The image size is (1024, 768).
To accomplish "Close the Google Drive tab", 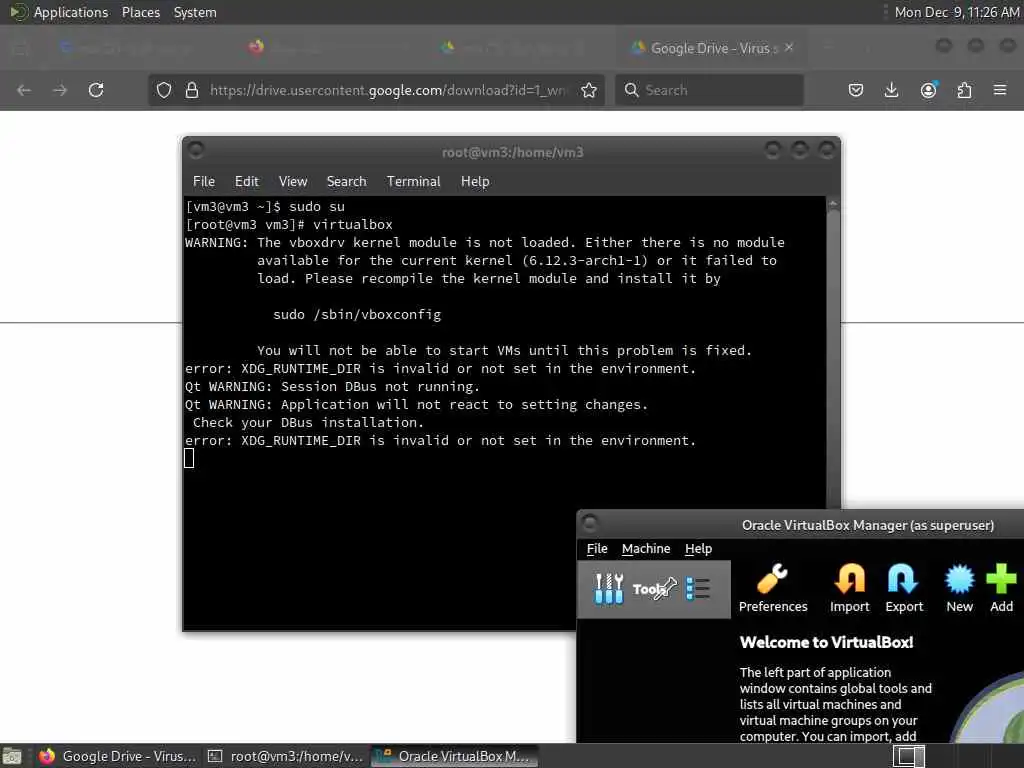I will (x=789, y=48).
